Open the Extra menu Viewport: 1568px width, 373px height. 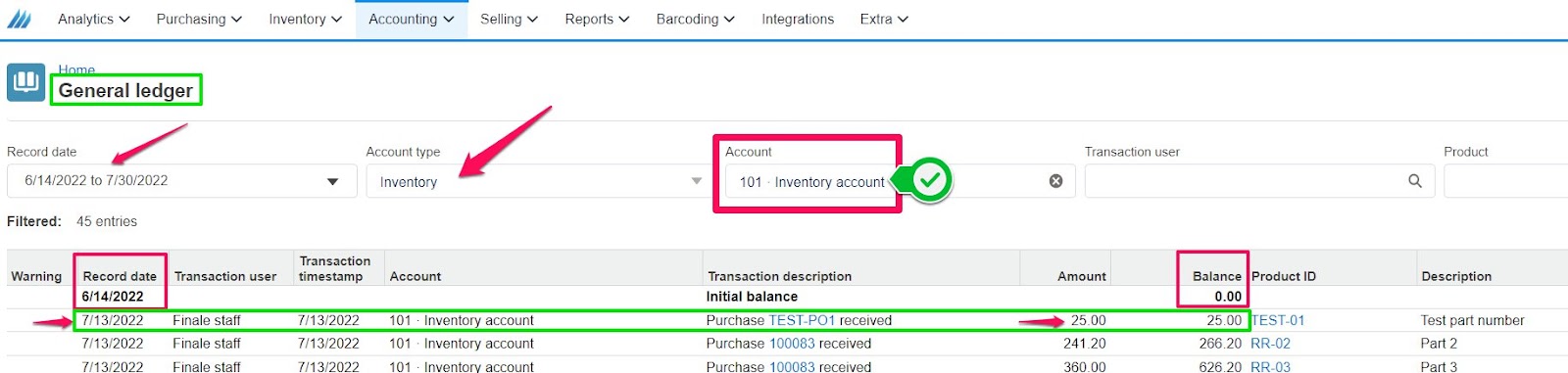tap(883, 19)
